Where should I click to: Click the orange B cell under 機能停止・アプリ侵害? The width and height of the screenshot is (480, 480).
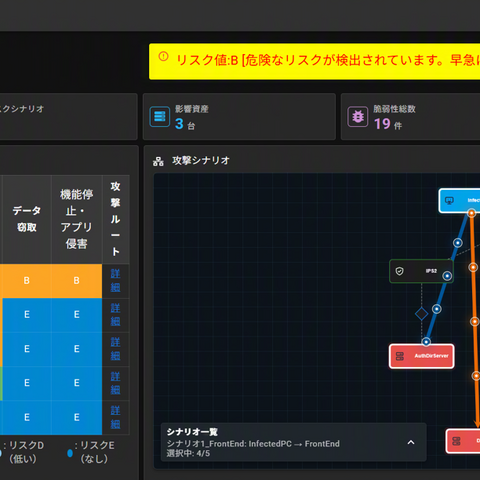pos(77,281)
